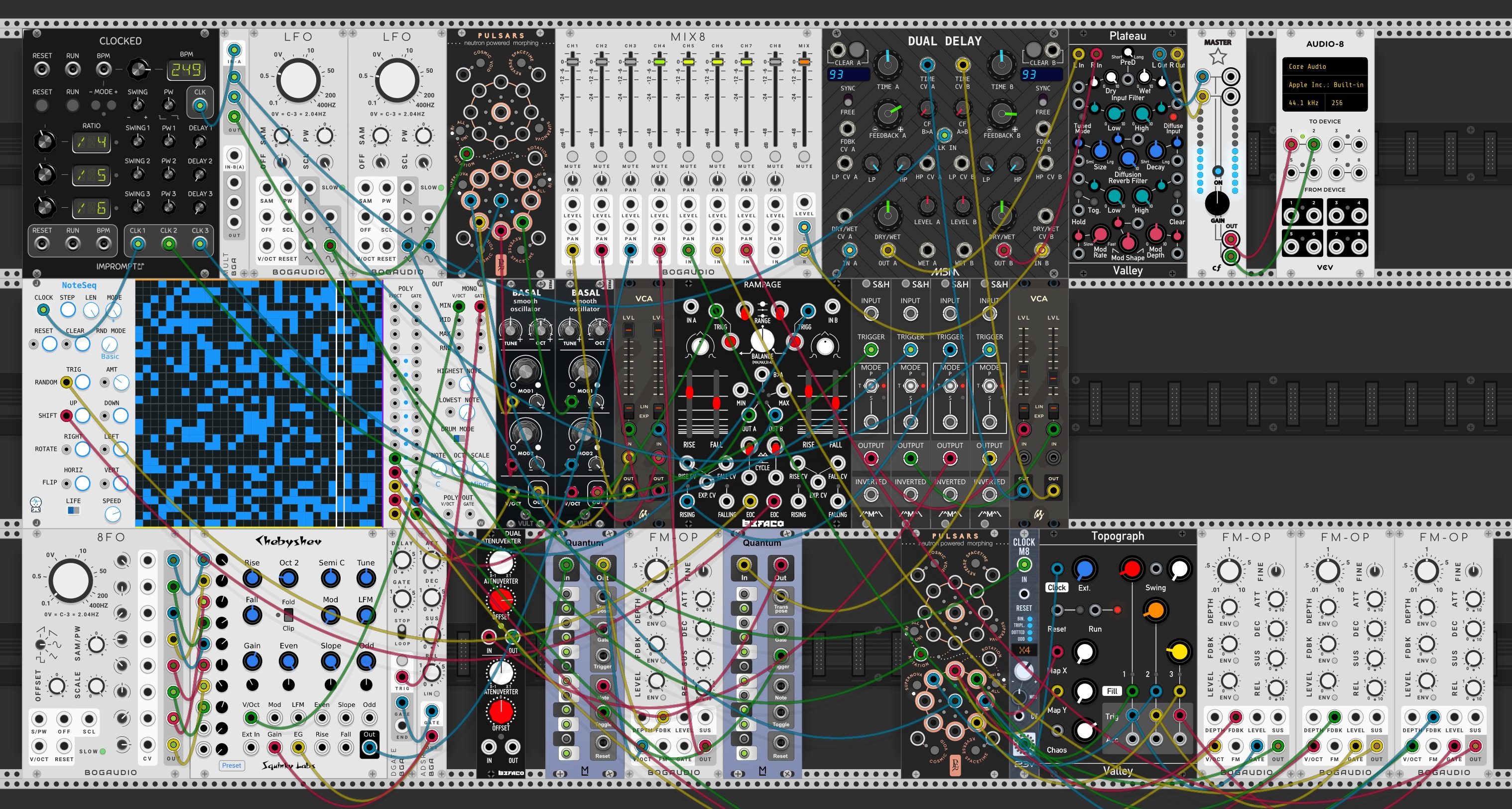Click NoteSeq CLEAR button

tap(82, 343)
